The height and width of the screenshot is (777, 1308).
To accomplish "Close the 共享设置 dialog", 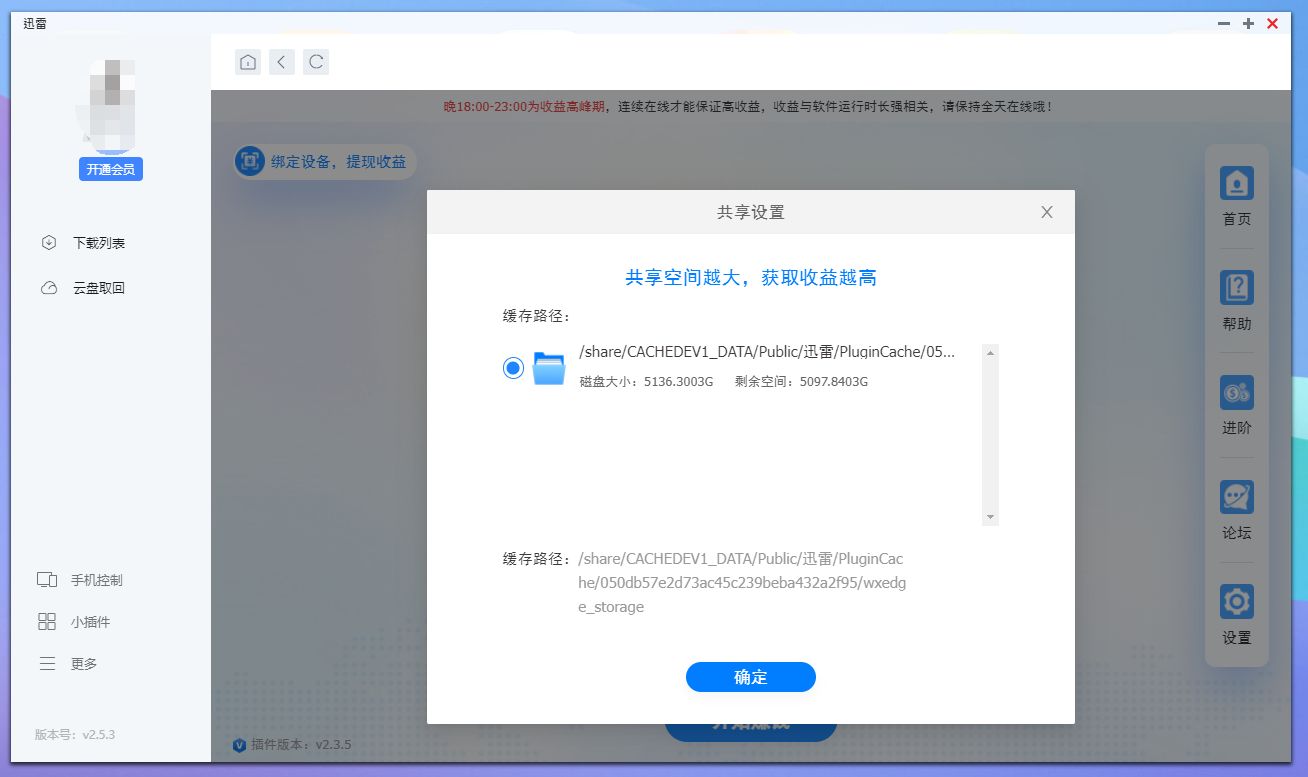I will tap(1047, 212).
